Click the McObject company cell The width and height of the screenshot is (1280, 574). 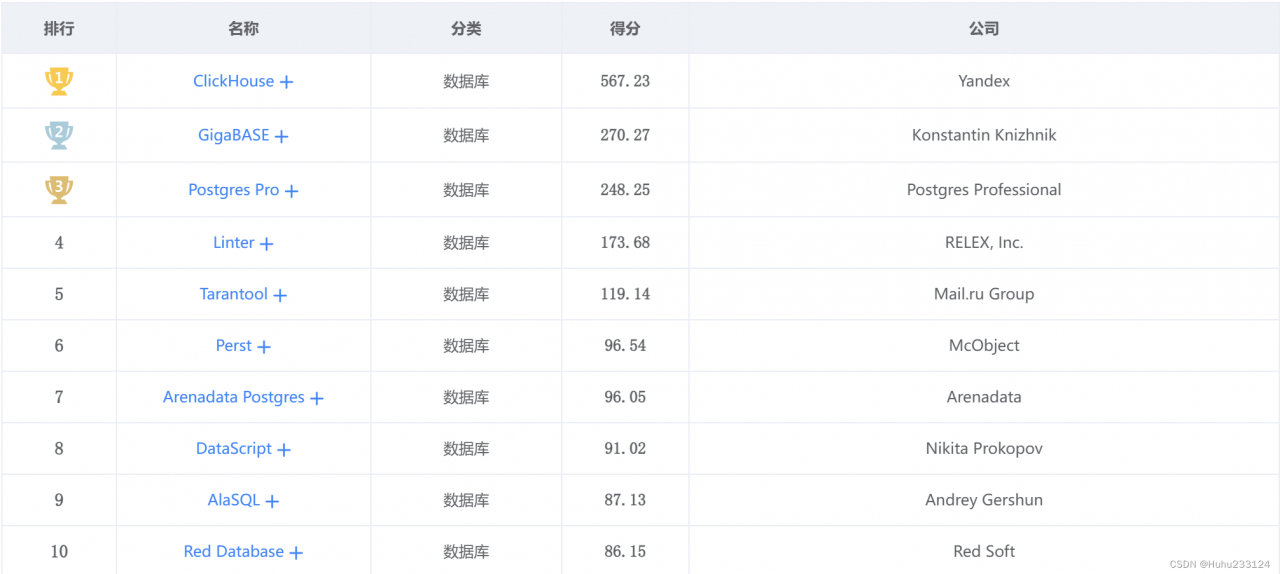[x=984, y=345]
